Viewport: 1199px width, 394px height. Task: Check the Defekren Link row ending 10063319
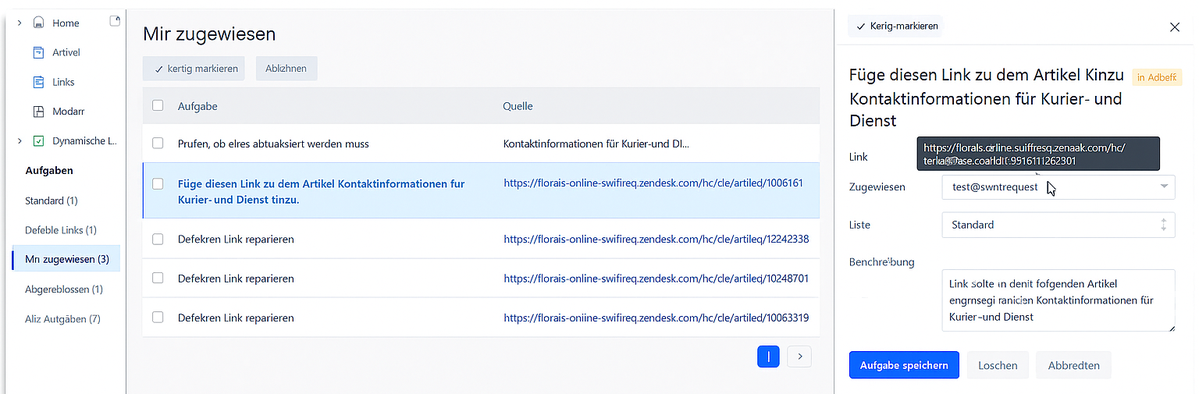(x=158, y=317)
